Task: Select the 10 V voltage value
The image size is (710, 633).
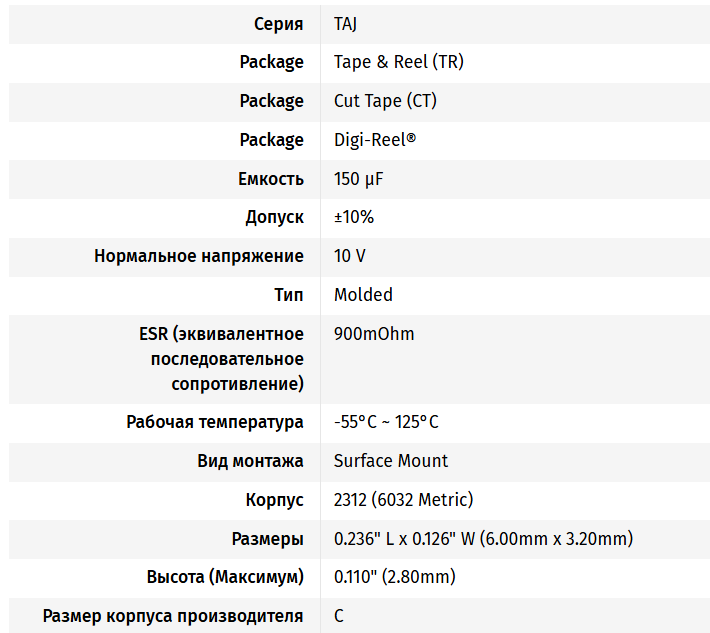Action: (x=350, y=256)
